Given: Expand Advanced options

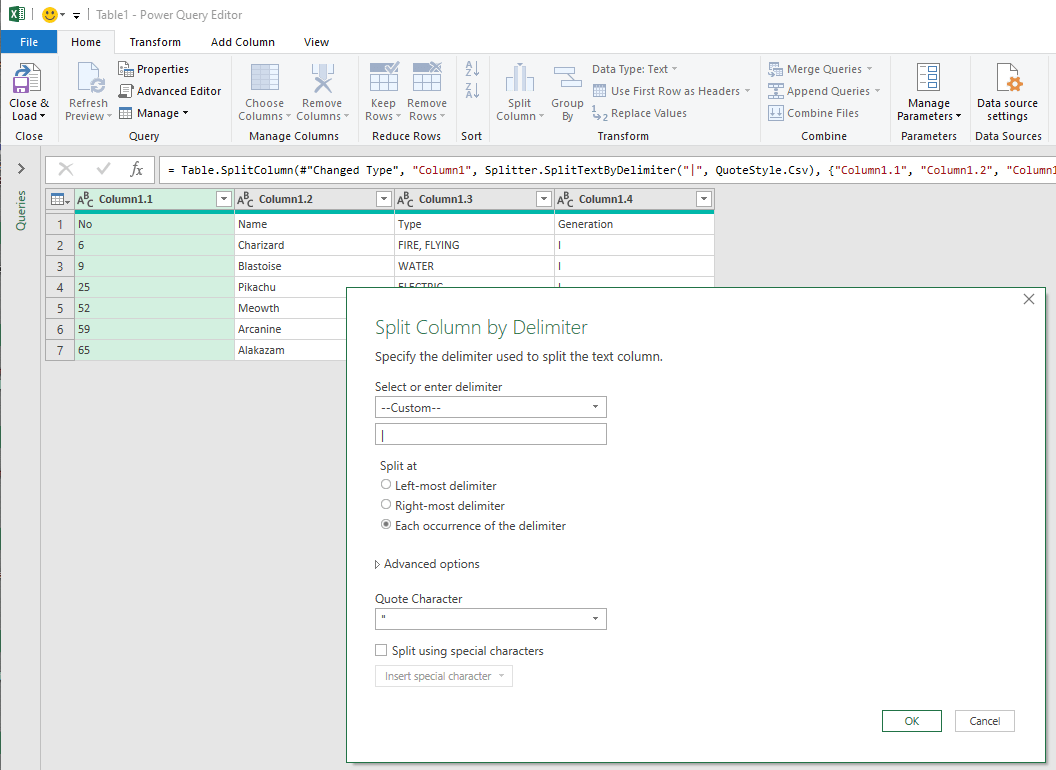Looking at the screenshot, I should pos(427,564).
